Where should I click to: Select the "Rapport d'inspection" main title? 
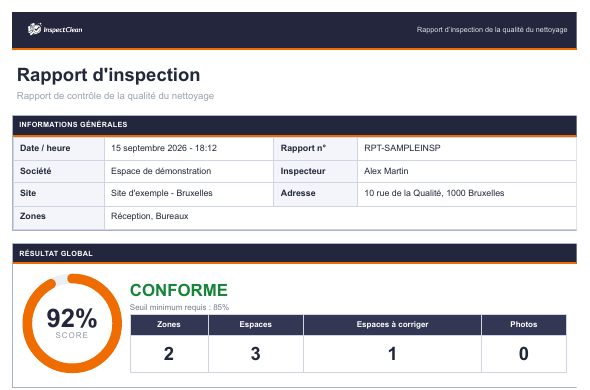108,75
